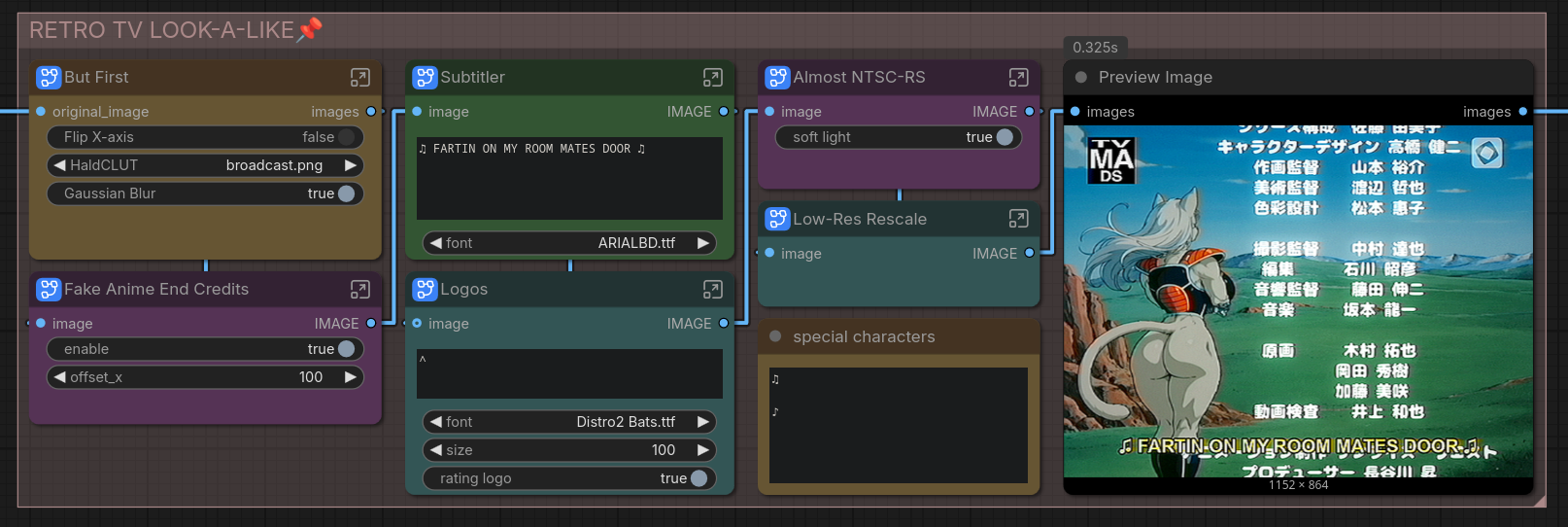This screenshot has height=527, width=1568.
Task: Click the overlay icon on preview image
Action: [x=1487, y=153]
